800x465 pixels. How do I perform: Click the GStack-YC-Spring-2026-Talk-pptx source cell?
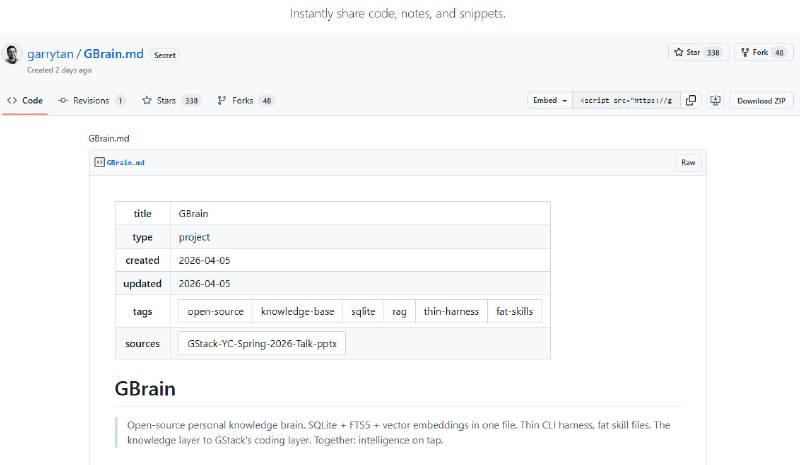(262, 343)
